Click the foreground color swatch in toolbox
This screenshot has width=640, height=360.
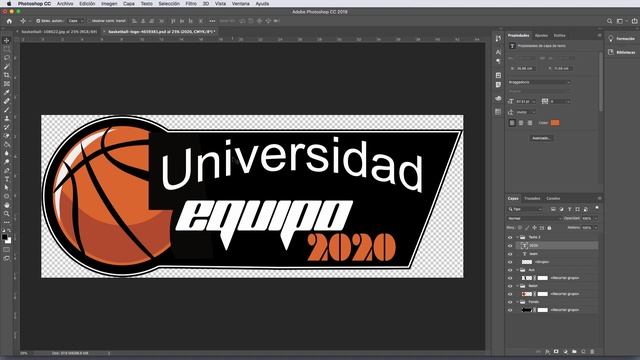coord(4,237)
